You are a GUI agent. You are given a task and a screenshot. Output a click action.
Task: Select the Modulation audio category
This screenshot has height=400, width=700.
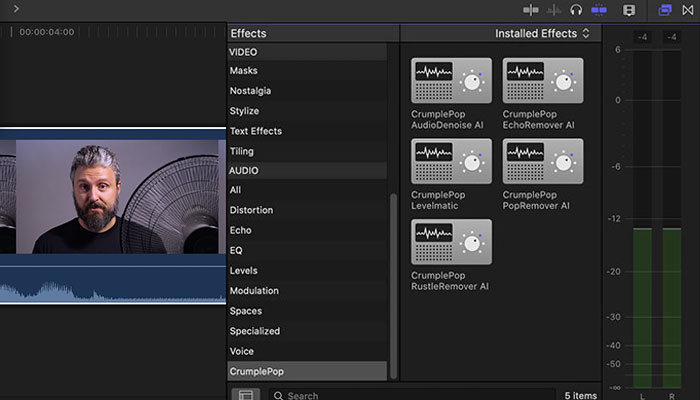tap(307, 291)
